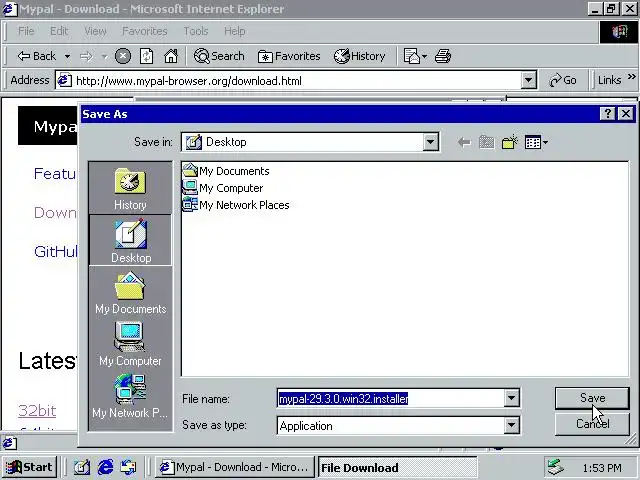Viewport: 640px width, 480px height.
Task: Click the Save As help question mark
Action: [607, 113]
